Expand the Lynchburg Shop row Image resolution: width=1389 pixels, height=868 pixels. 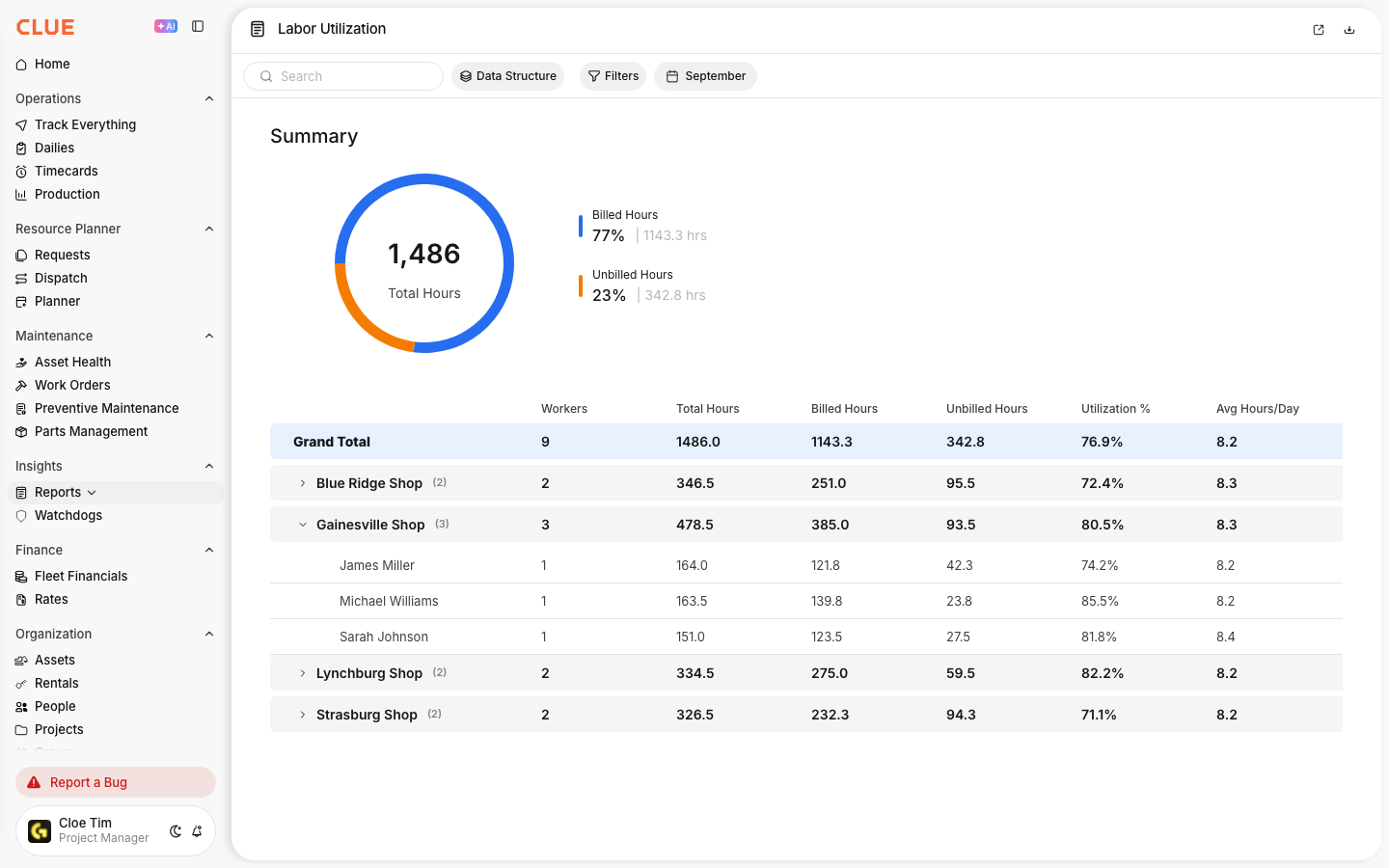[x=302, y=673]
